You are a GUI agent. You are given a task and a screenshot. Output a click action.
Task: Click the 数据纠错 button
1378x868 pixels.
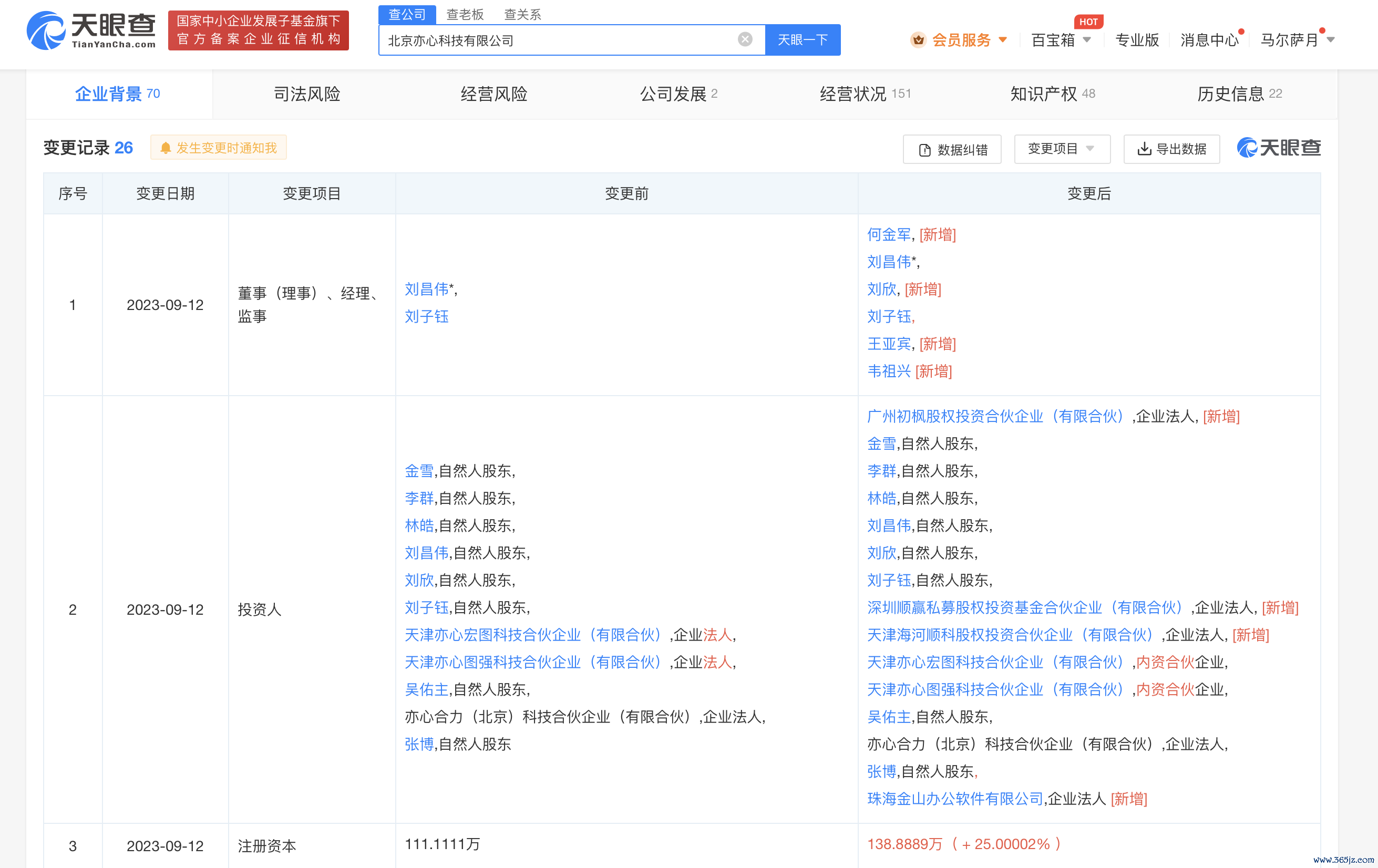952,149
